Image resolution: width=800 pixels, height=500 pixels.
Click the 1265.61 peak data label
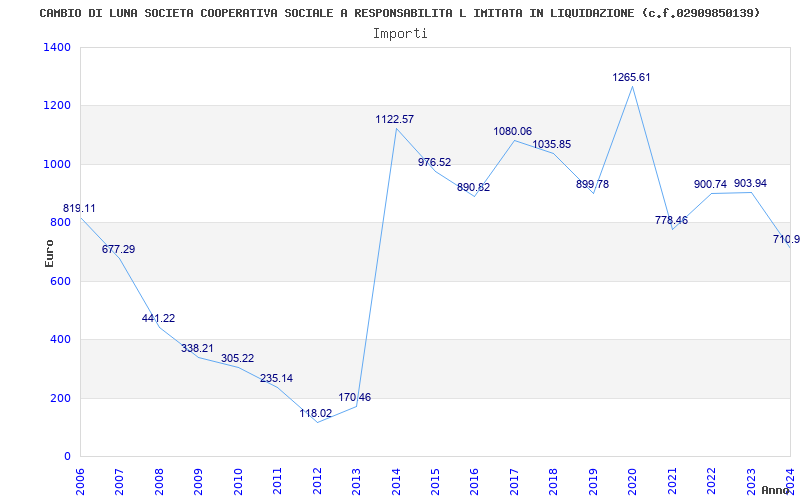[632, 78]
